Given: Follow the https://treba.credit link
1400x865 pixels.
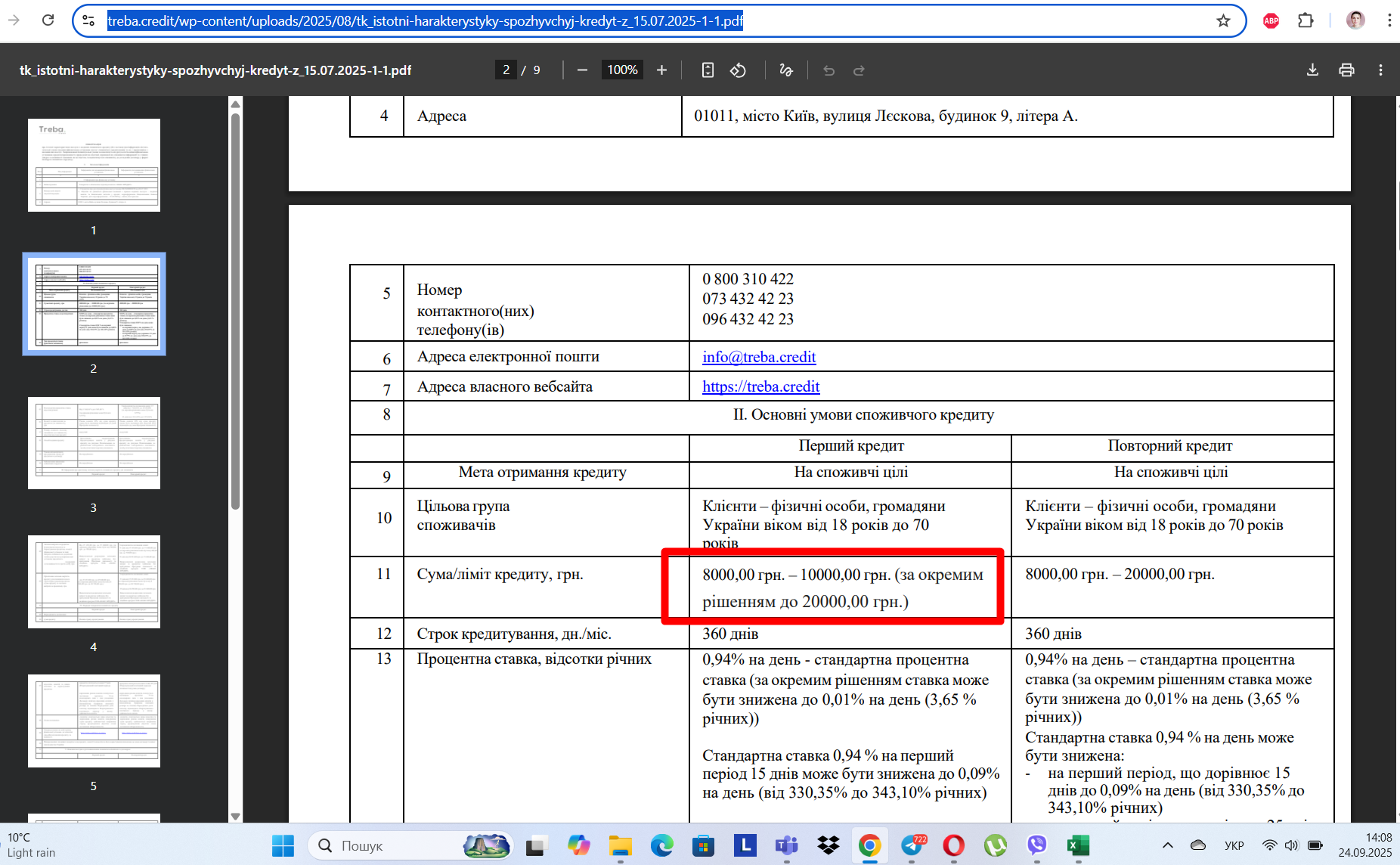Looking at the screenshot, I should point(760,386).
